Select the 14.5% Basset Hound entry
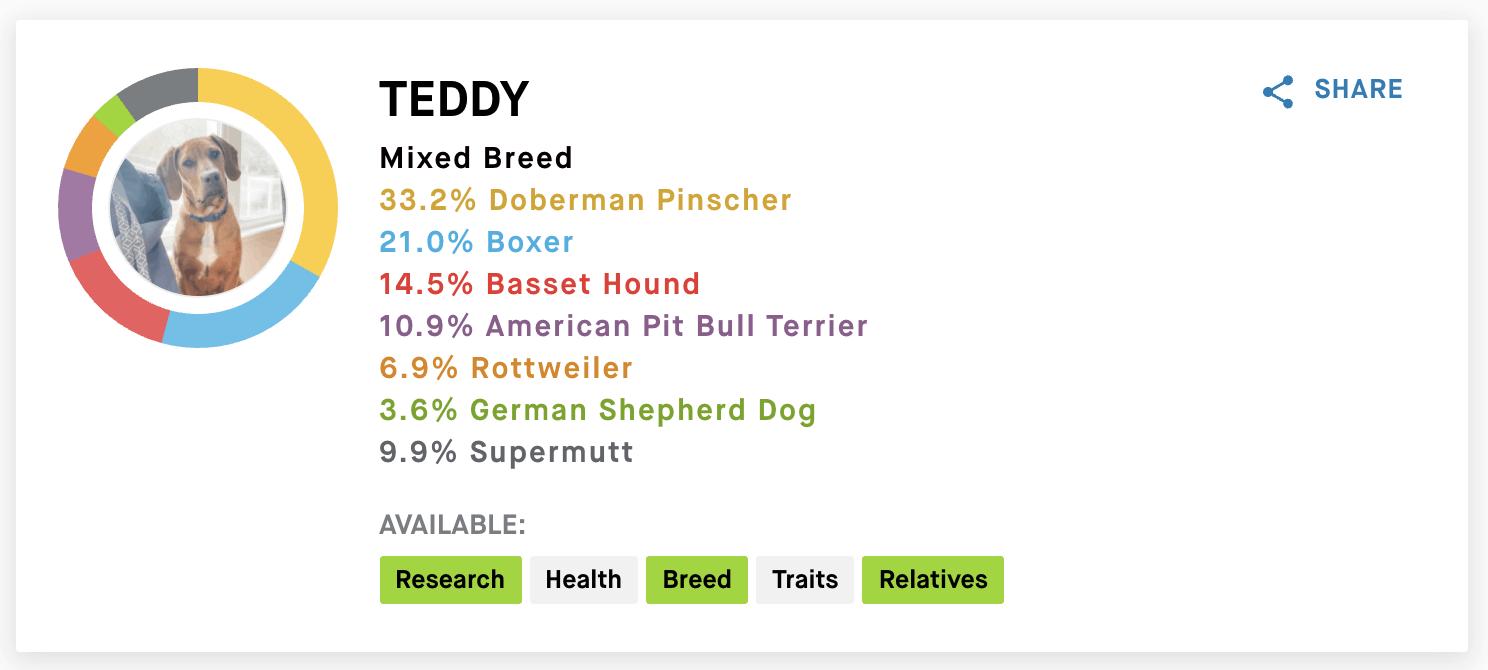The image size is (1488, 670). (x=540, y=284)
